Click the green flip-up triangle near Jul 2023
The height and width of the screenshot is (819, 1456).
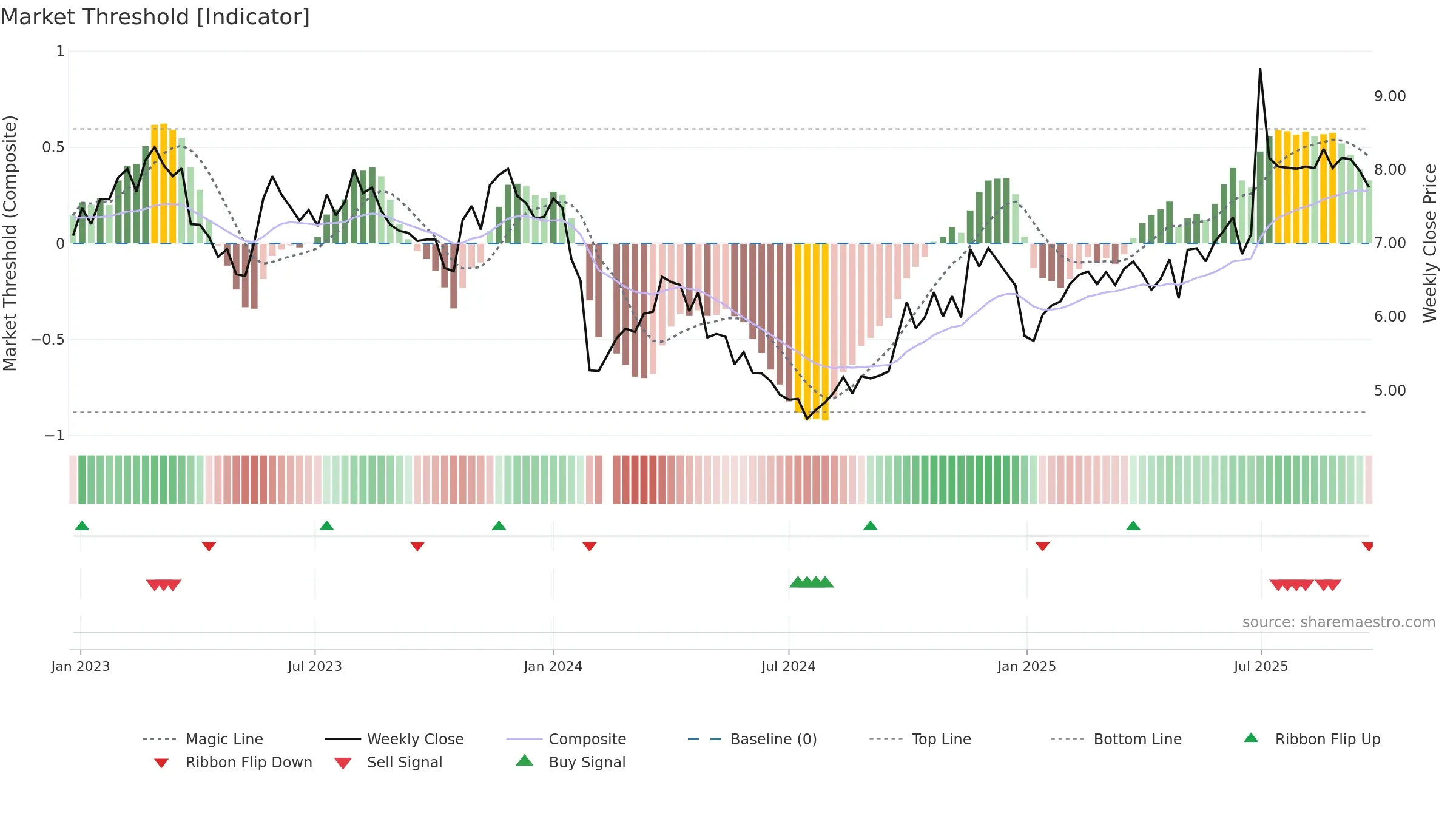click(x=326, y=525)
